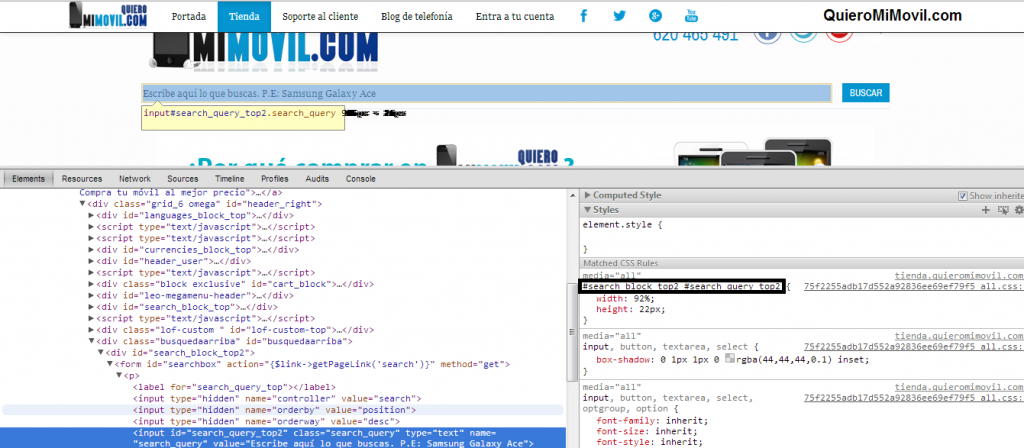The width and height of the screenshot is (1024, 448).
Task: Collapse the busquedaarriba div node
Action: (x=91, y=341)
